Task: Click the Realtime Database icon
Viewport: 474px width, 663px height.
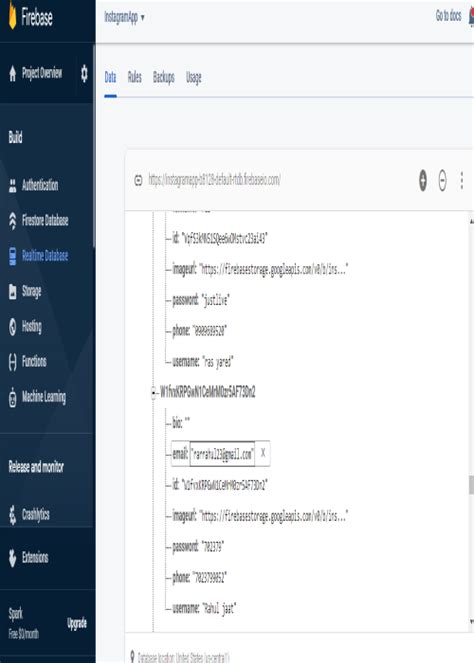Action: pyautogui.click(x=13, y=256)
